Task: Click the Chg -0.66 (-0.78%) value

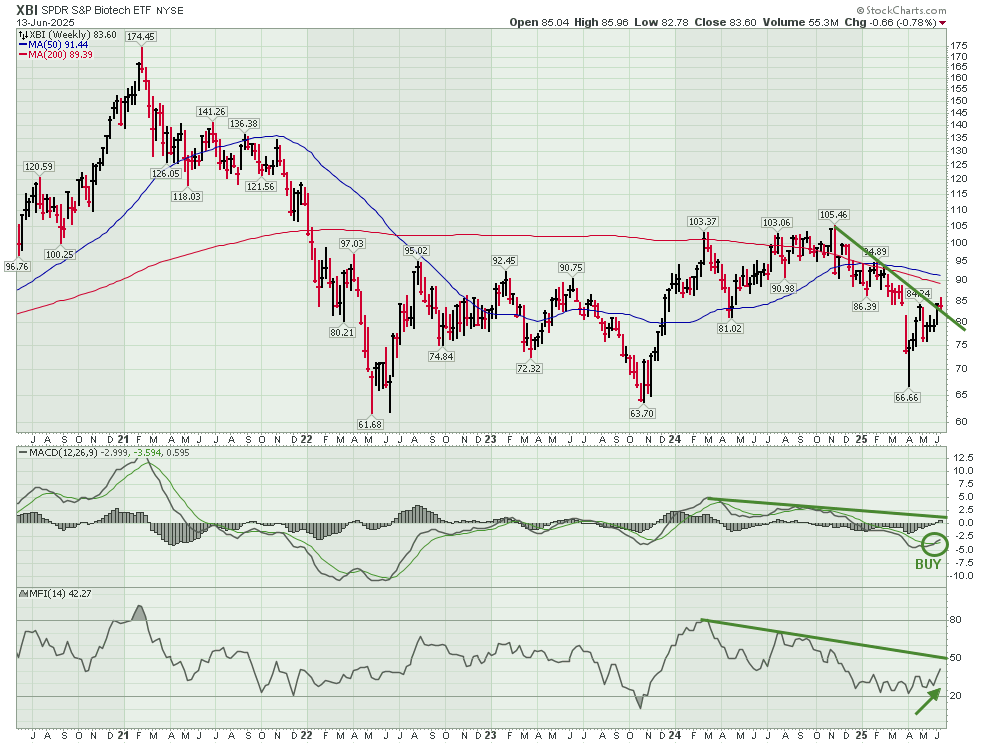Action: (890, 22)
